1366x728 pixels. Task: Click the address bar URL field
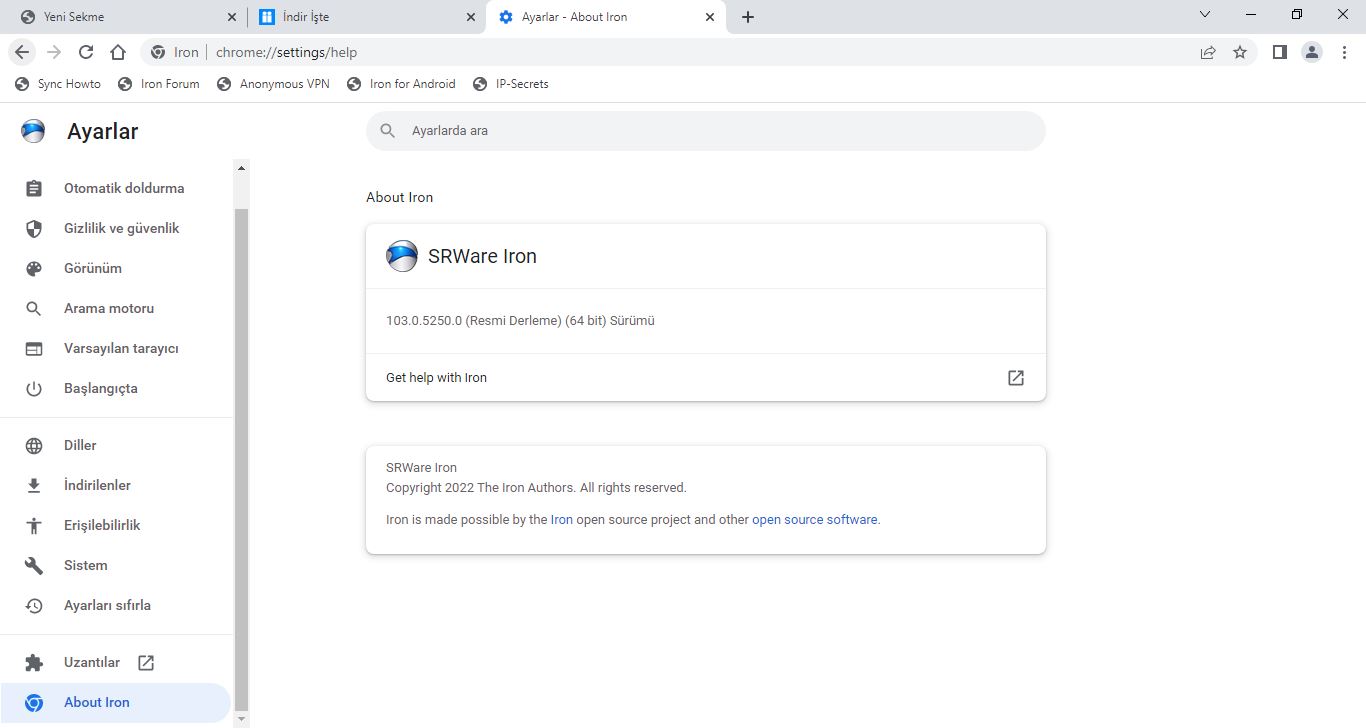pos(700,52)
